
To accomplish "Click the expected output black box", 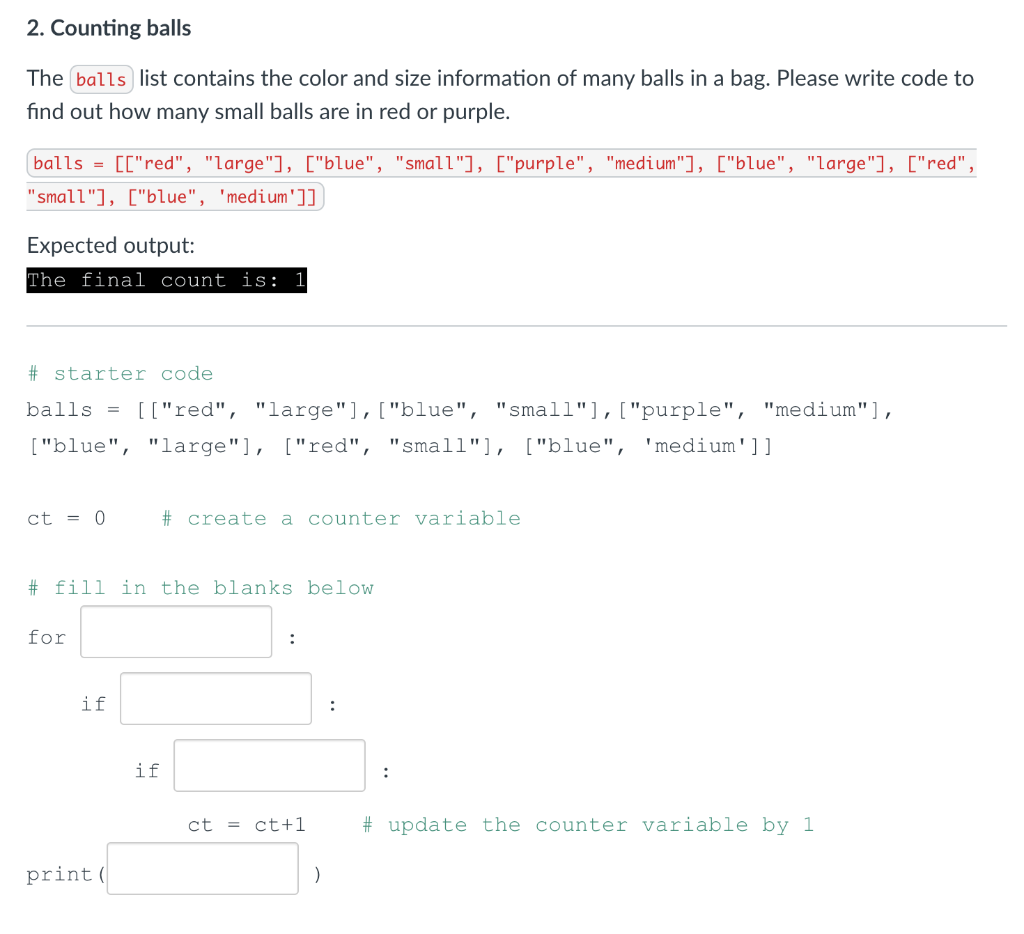I will coord(166,280).
